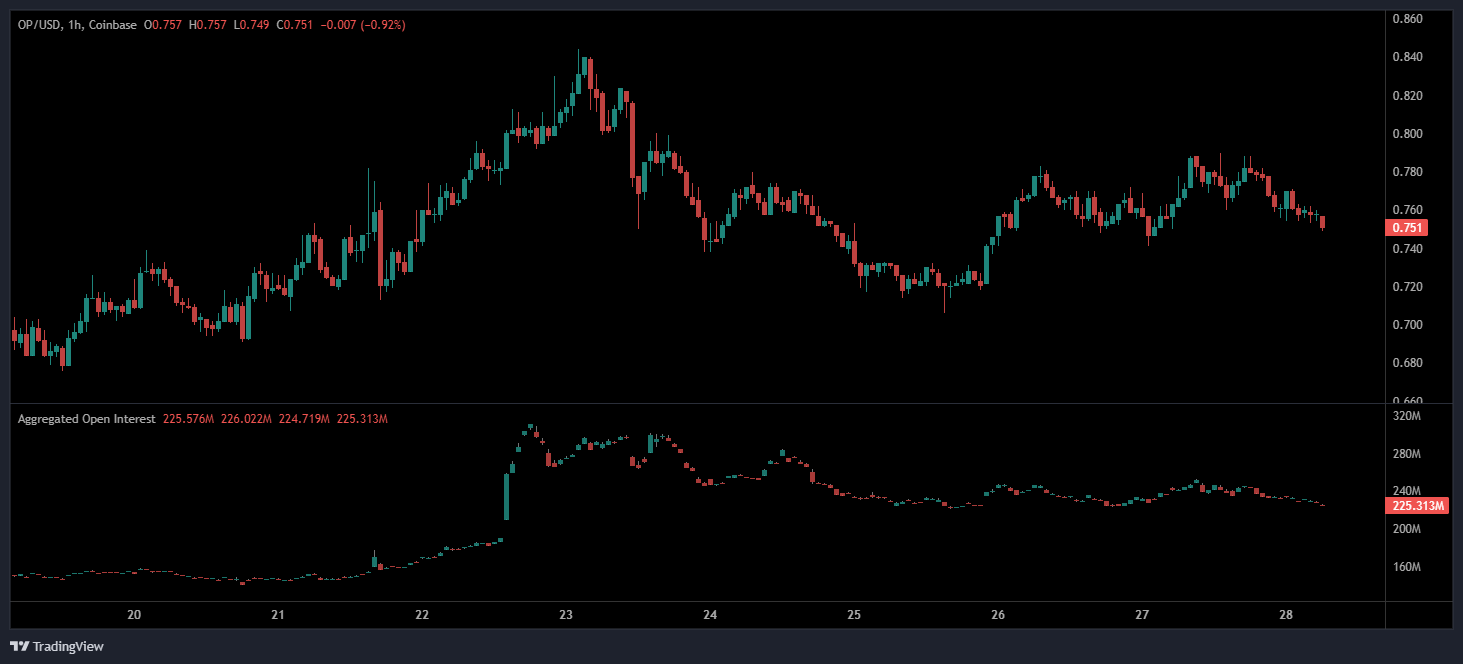The height and width of the screenshot is (664, 1463).
Task: Click date 23 on the time axis
Action: click(566, 614)
